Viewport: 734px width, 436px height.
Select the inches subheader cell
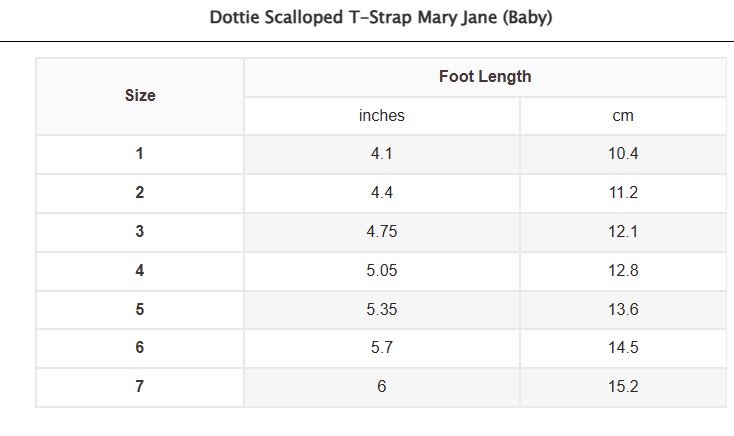click(x=382, y=116)
